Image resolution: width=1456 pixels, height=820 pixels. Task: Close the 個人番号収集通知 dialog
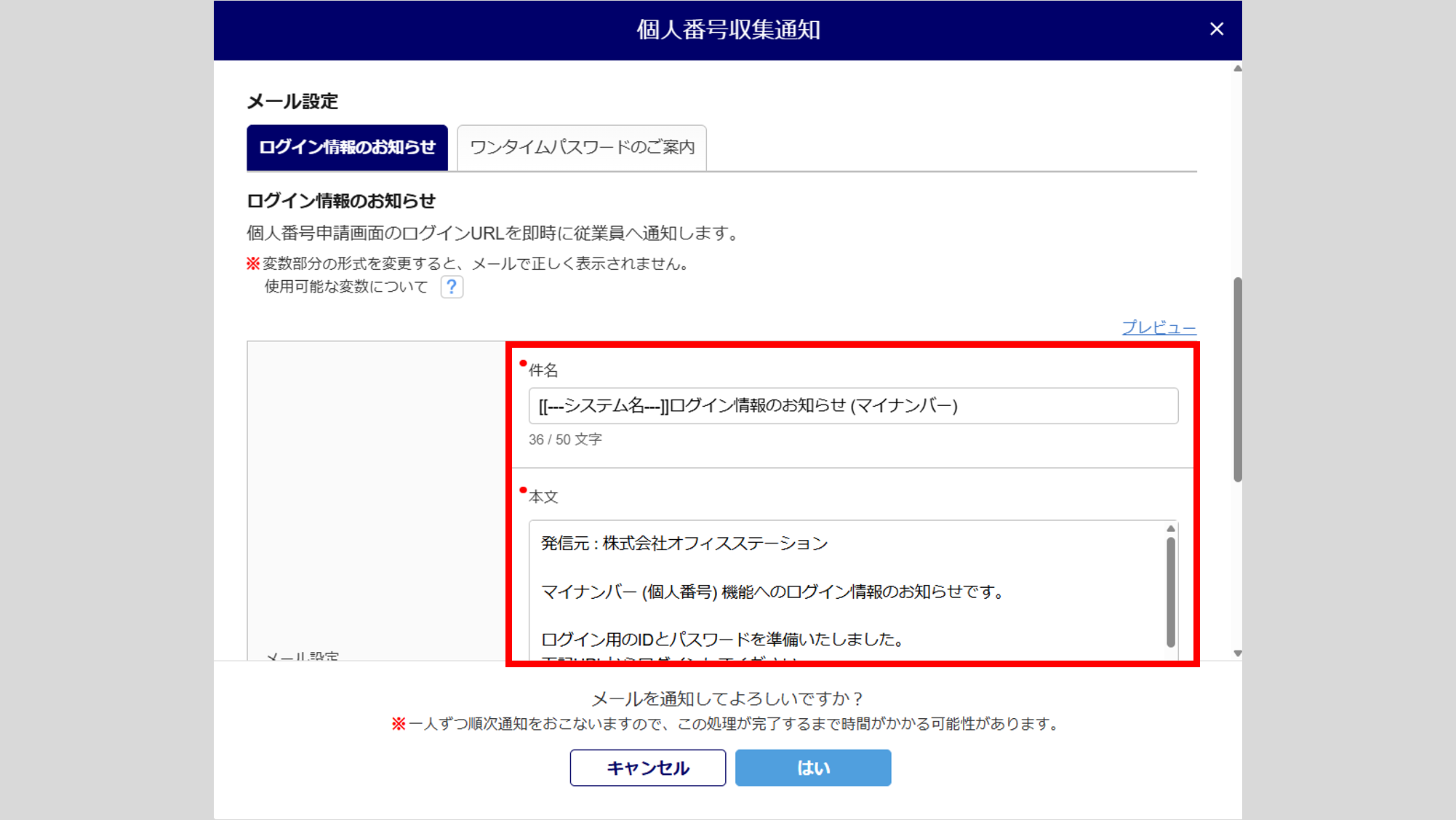tap(1216, 29)
